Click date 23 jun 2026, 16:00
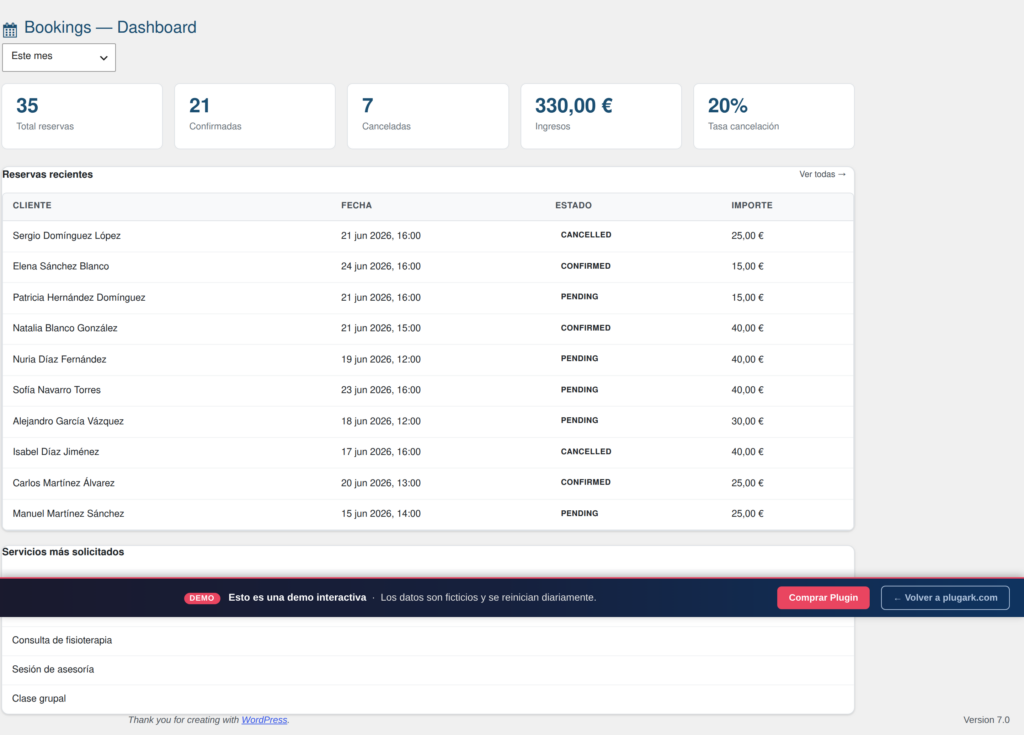This screenshot has height=735, width=1024. 381,390
